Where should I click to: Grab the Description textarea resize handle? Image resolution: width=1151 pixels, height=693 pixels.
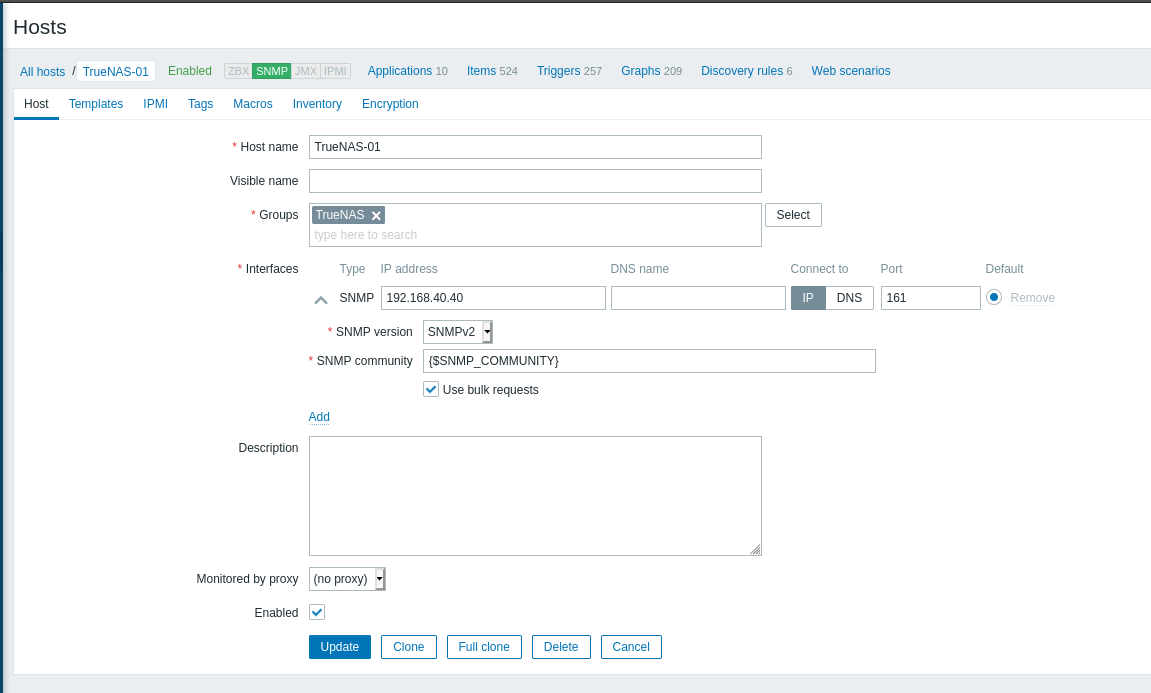coord(755,549)
